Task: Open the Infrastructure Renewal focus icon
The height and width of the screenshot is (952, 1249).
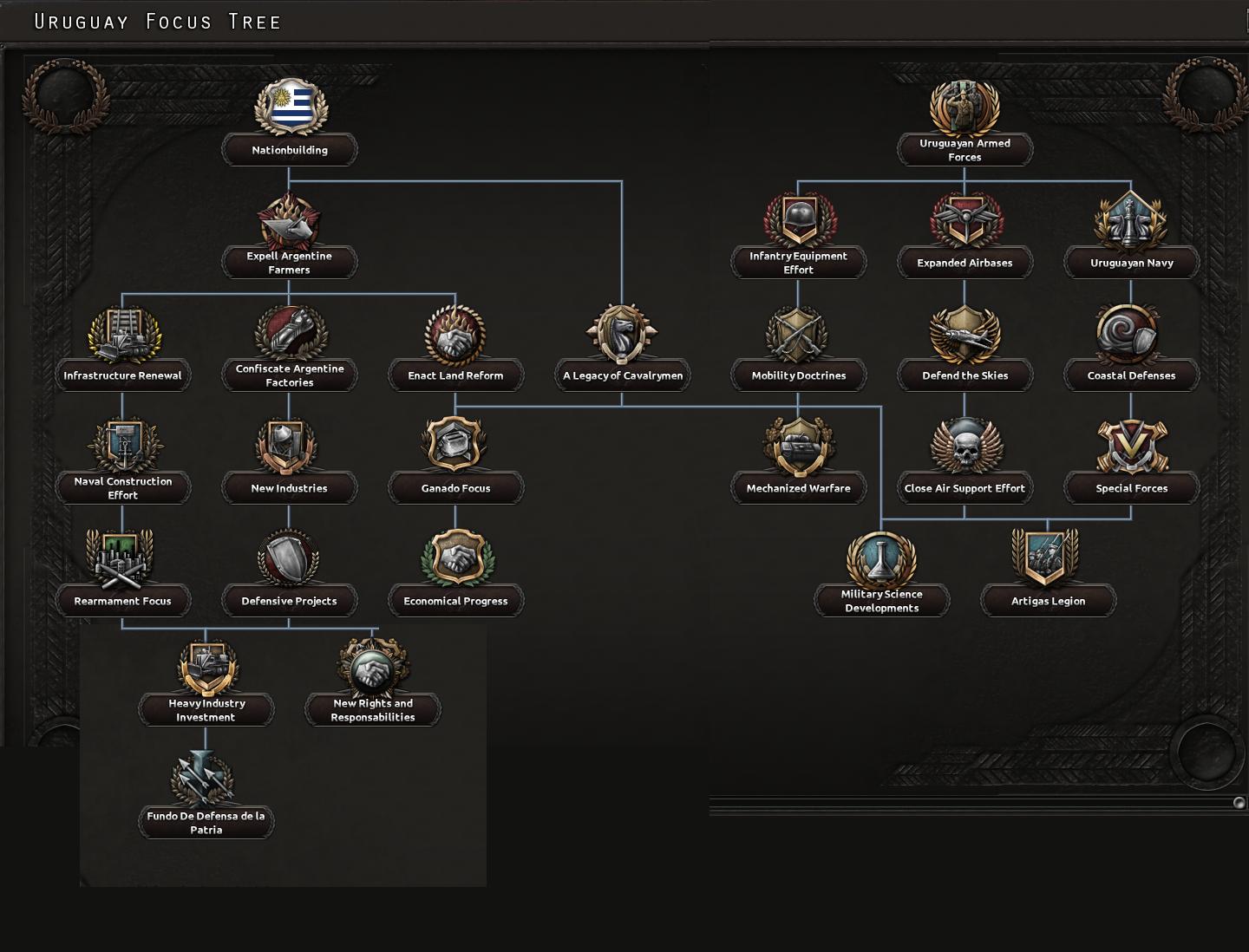Action: (124, 335)
